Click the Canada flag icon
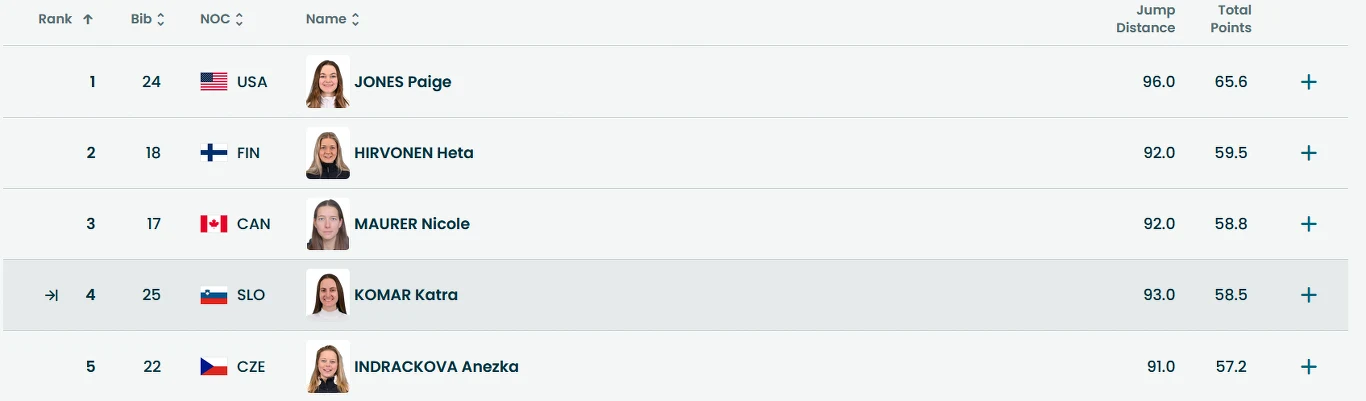 (214, 224)
